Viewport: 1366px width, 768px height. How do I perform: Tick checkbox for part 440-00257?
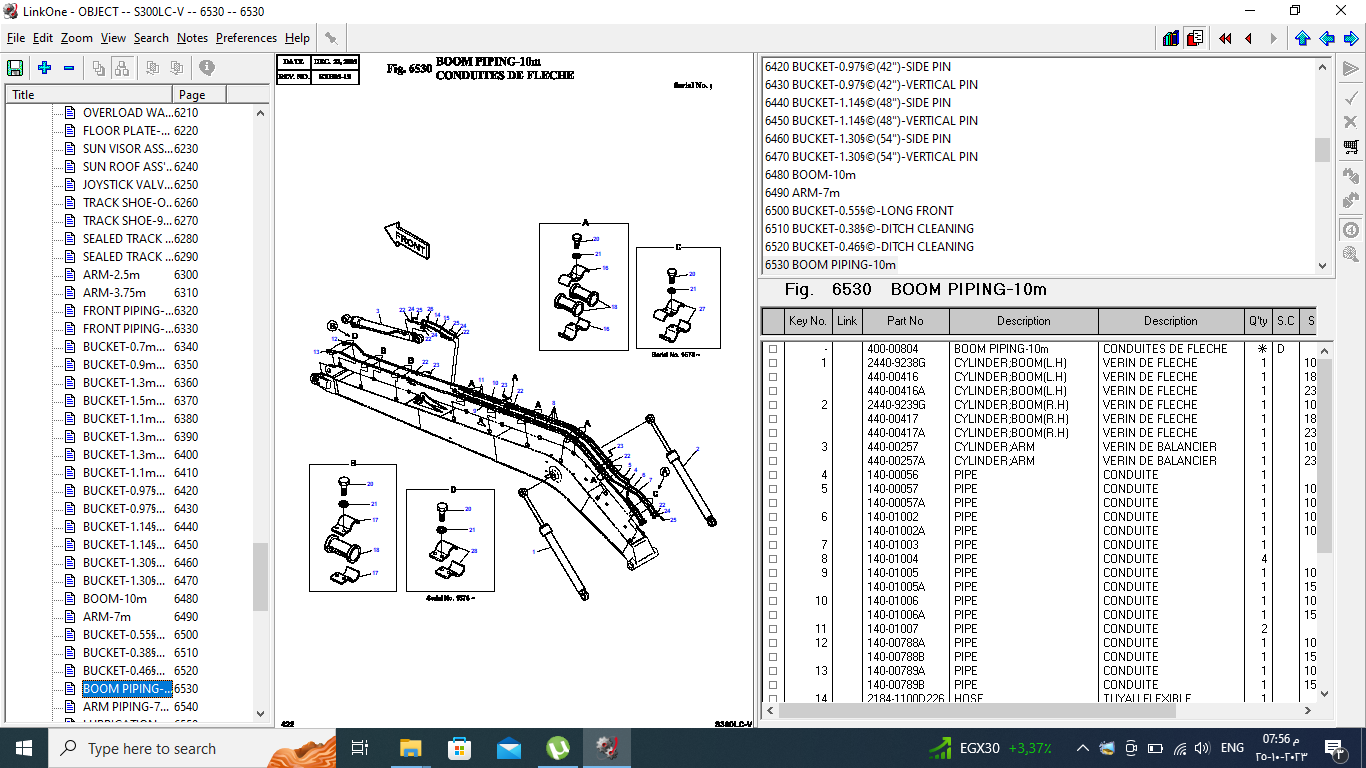[772, 447]
